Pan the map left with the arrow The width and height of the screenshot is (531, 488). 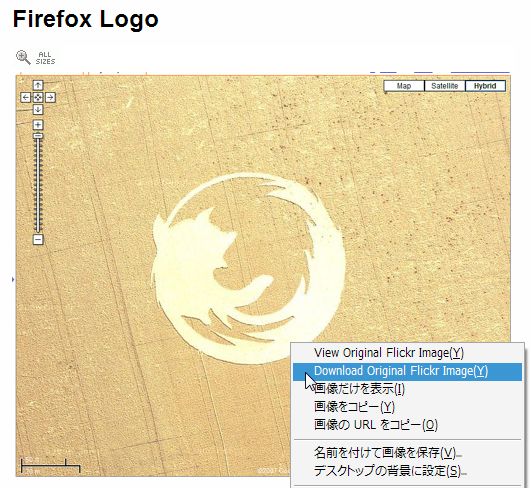(x=25, y=98)
